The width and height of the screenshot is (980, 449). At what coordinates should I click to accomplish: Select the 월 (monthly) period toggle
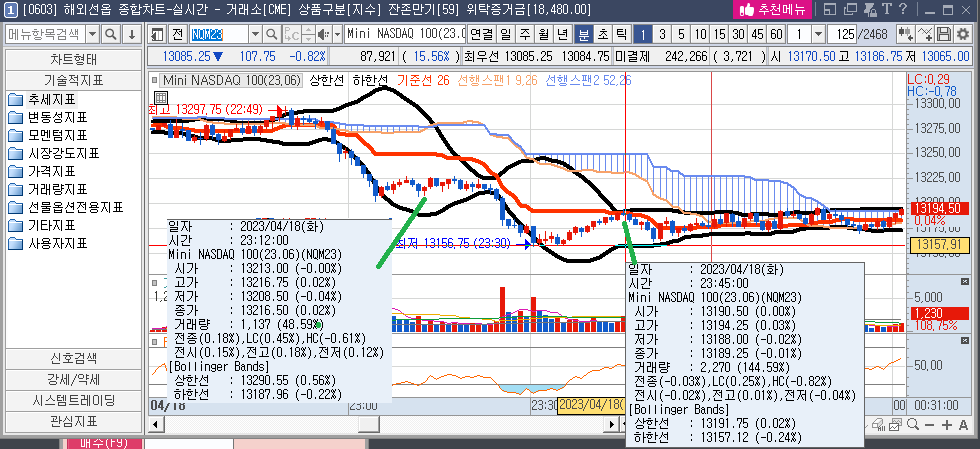click(x=543, y=34)
